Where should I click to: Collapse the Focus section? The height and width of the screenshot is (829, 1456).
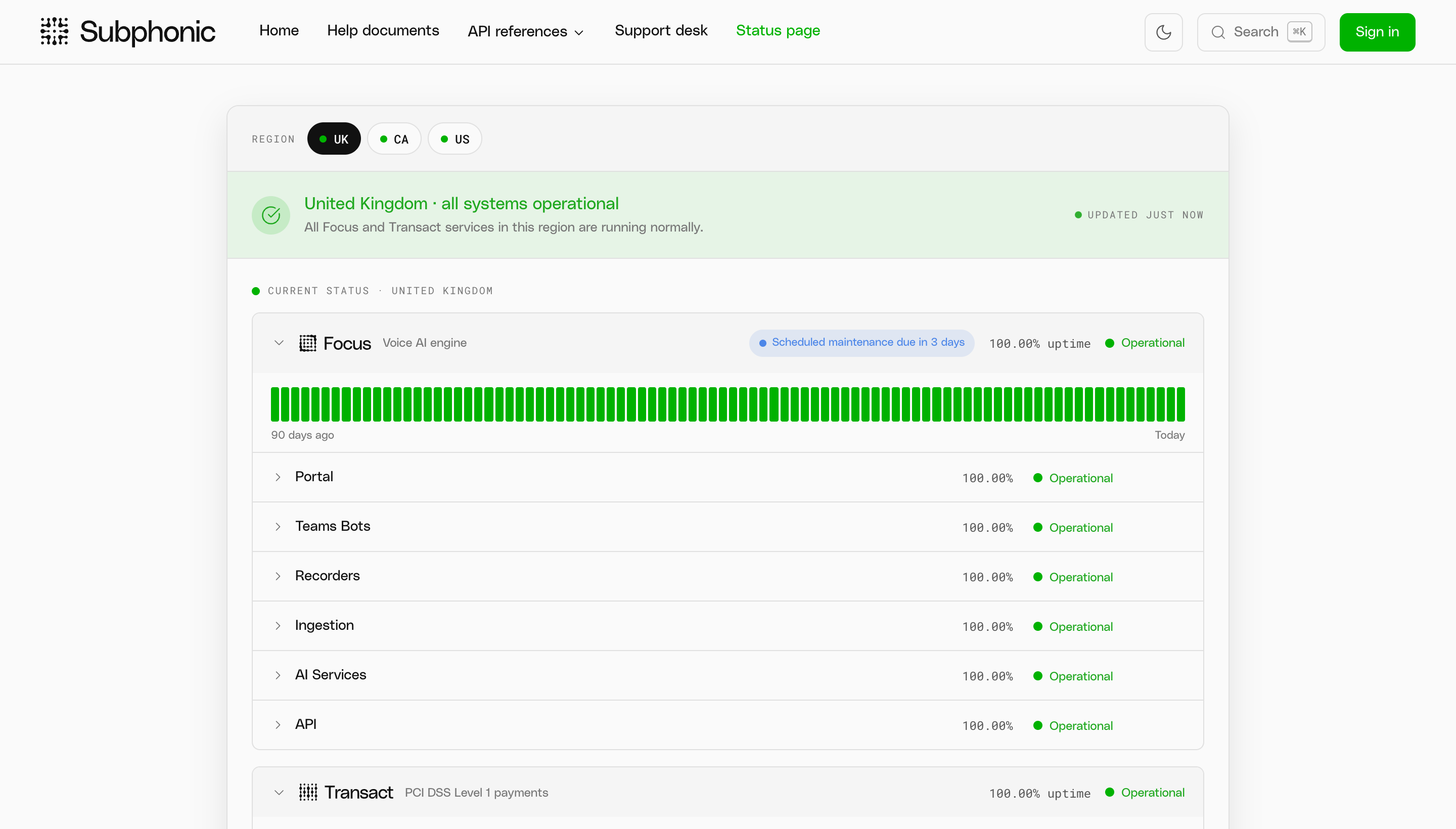coord(279,343)
